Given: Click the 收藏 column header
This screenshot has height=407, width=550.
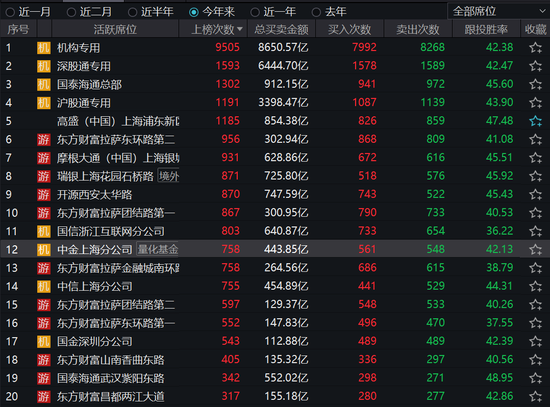Looking at the screenshot, I should [x=535, y=29].
